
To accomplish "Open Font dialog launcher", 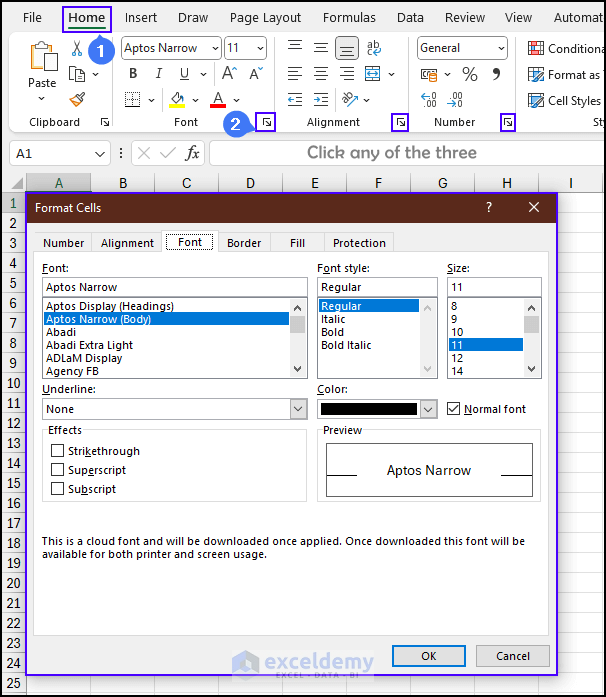I will click(266, 122).
